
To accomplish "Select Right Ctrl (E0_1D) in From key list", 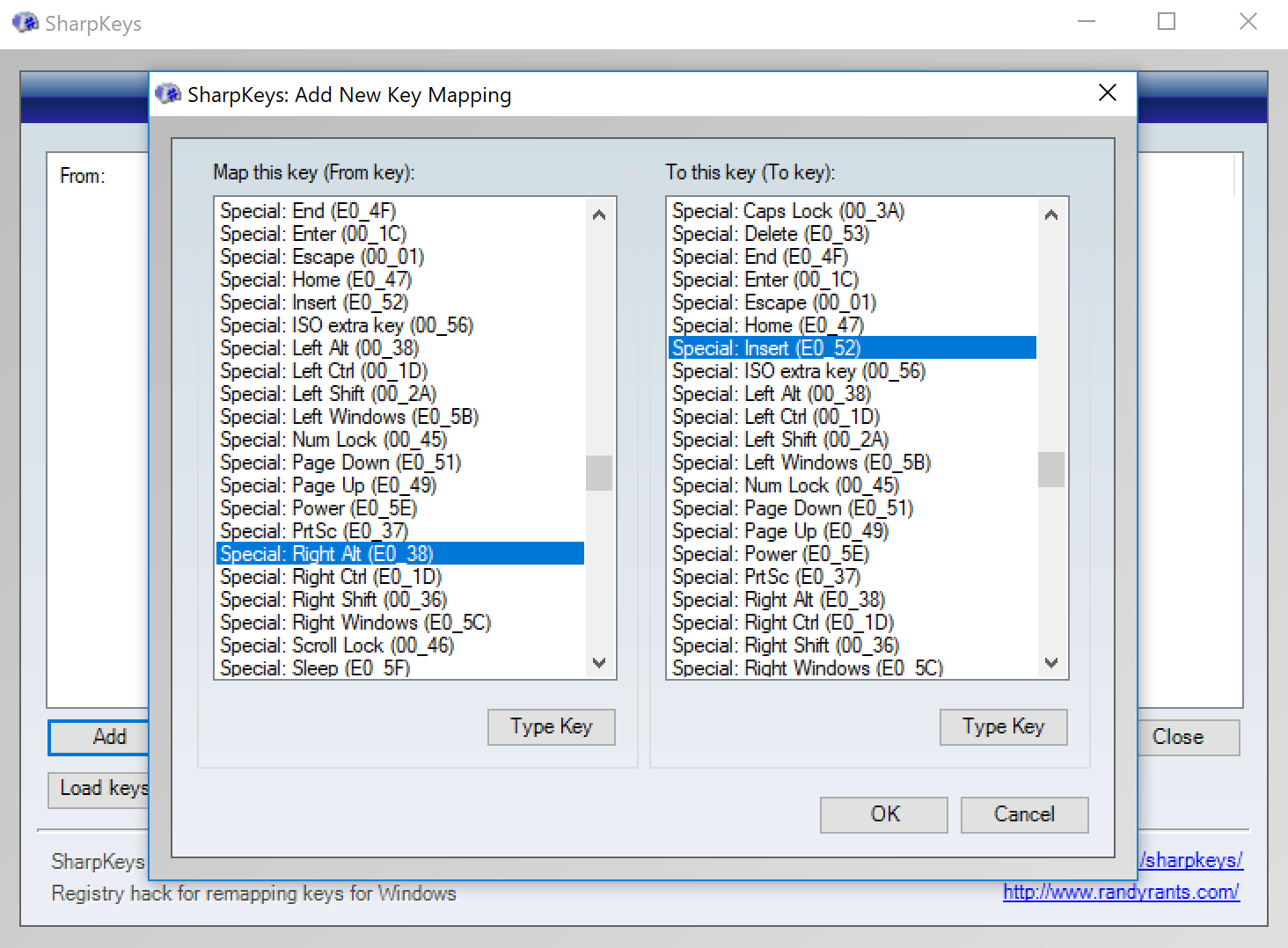I will (x=400, y=577).
